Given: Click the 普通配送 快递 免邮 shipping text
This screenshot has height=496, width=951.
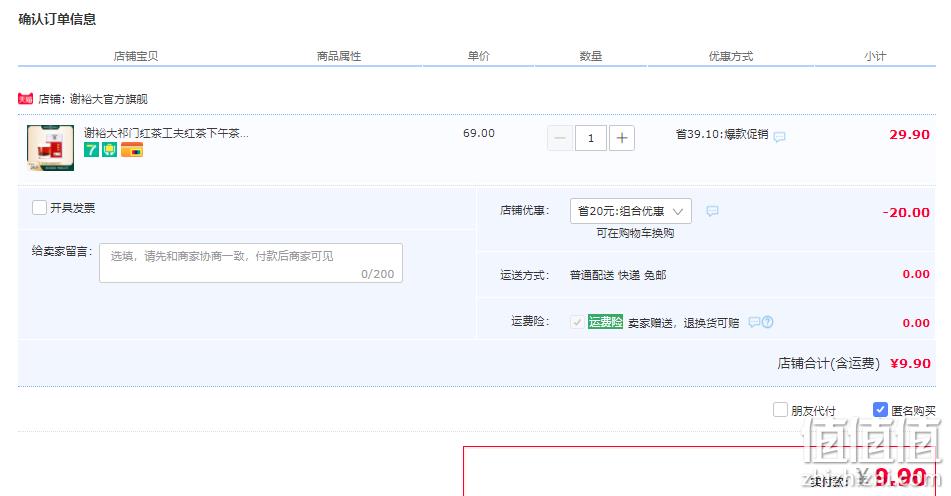Looking at the screenshot, I should coord(618,275).
